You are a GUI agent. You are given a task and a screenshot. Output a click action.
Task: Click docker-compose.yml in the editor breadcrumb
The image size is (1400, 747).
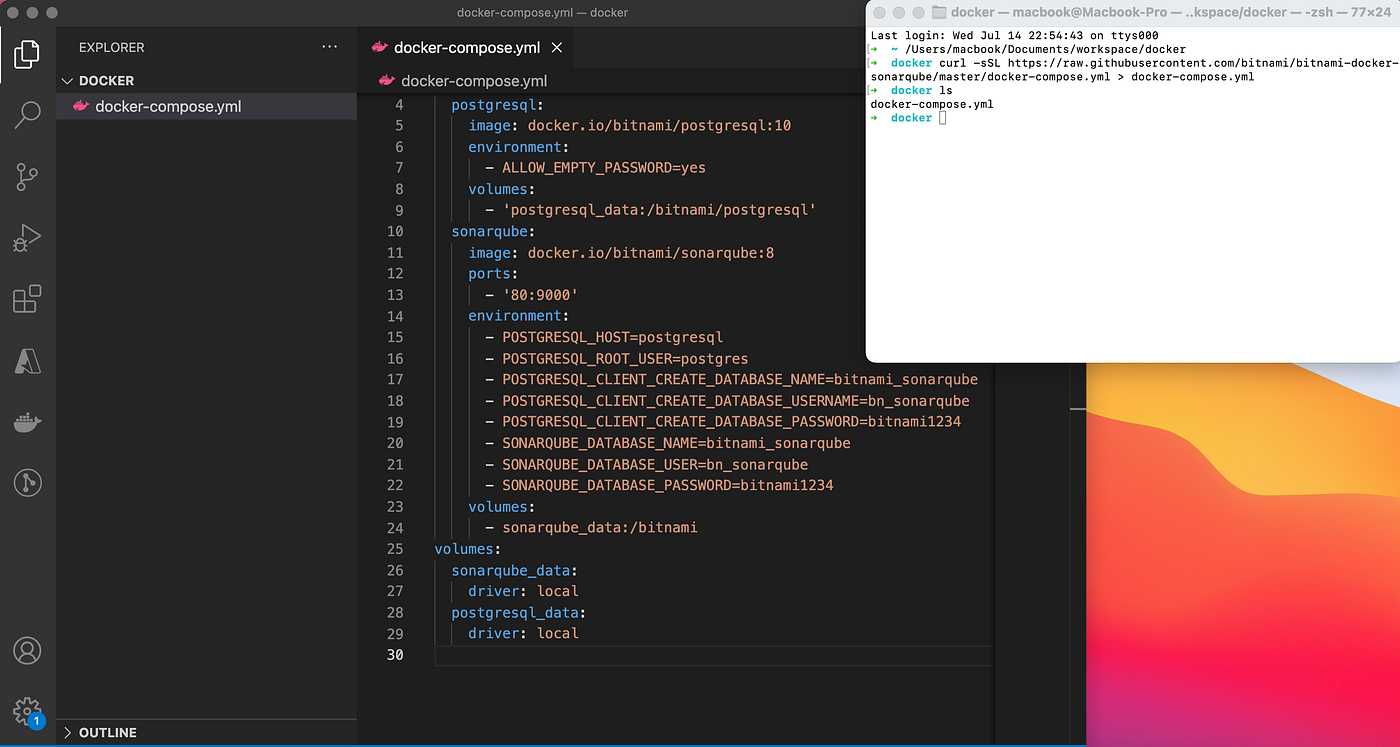coord(474,81)
